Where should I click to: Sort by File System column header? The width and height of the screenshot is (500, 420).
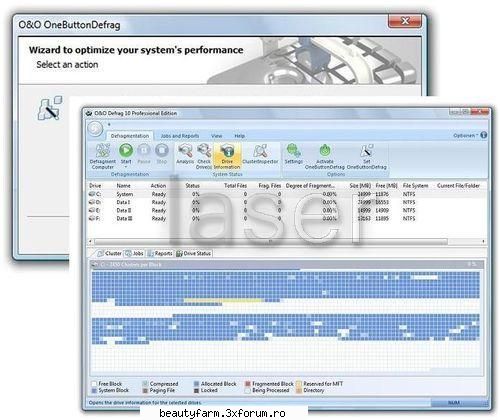(415, 186)
